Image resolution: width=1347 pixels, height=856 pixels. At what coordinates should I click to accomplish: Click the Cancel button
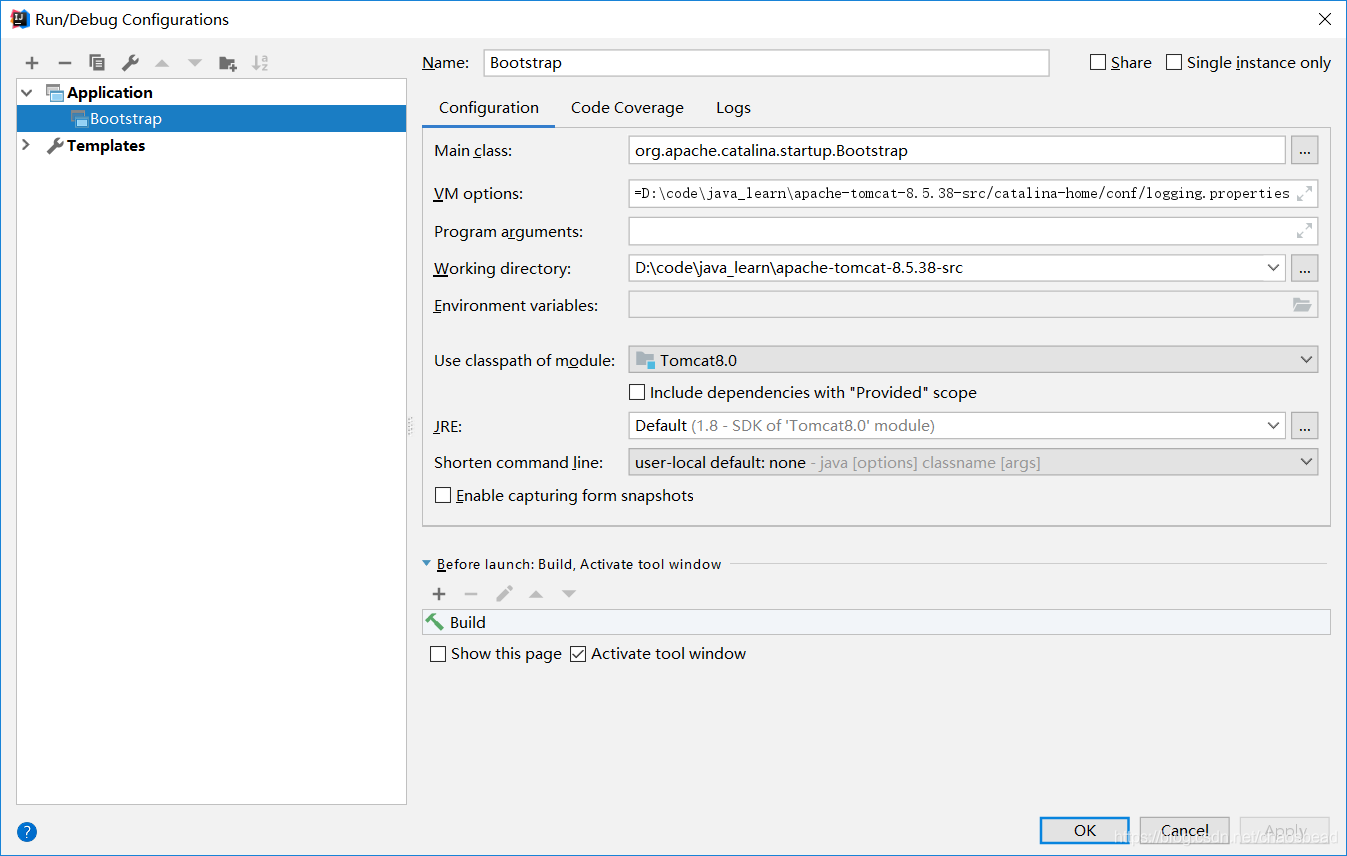tap(1185, 830)
